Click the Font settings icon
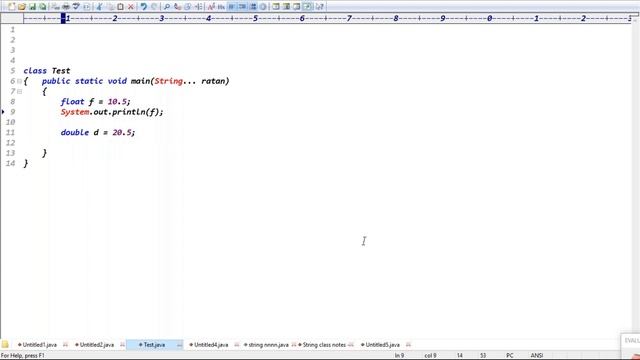The height and width of the screenshot is (360, 640). coord(211,7)
